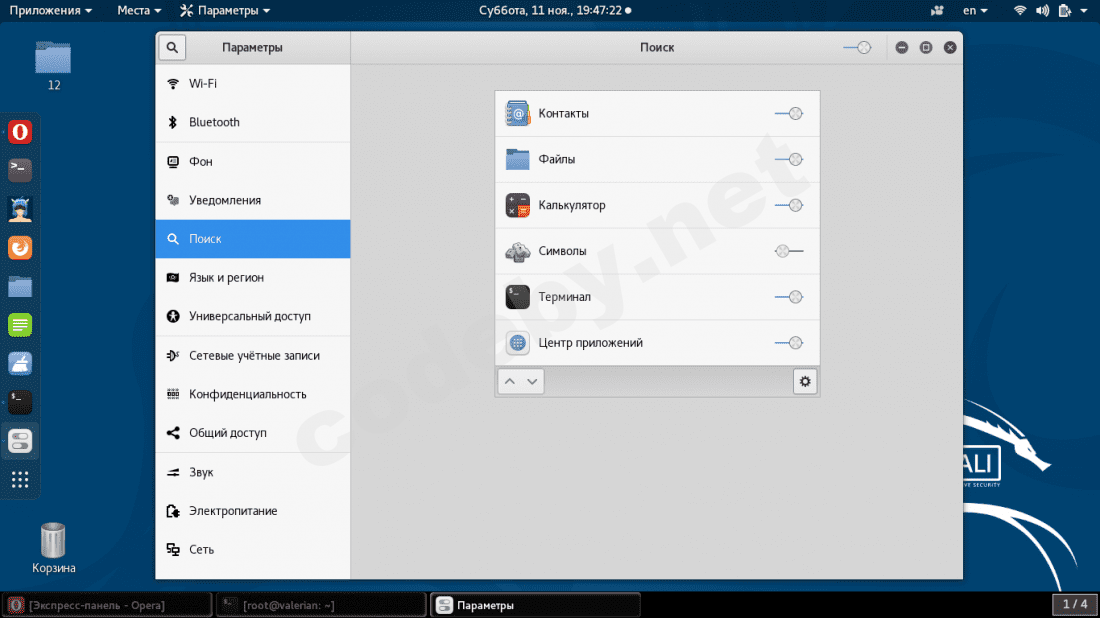
Task: Select Уведомления in the sidebar
Action: (253, 200)
